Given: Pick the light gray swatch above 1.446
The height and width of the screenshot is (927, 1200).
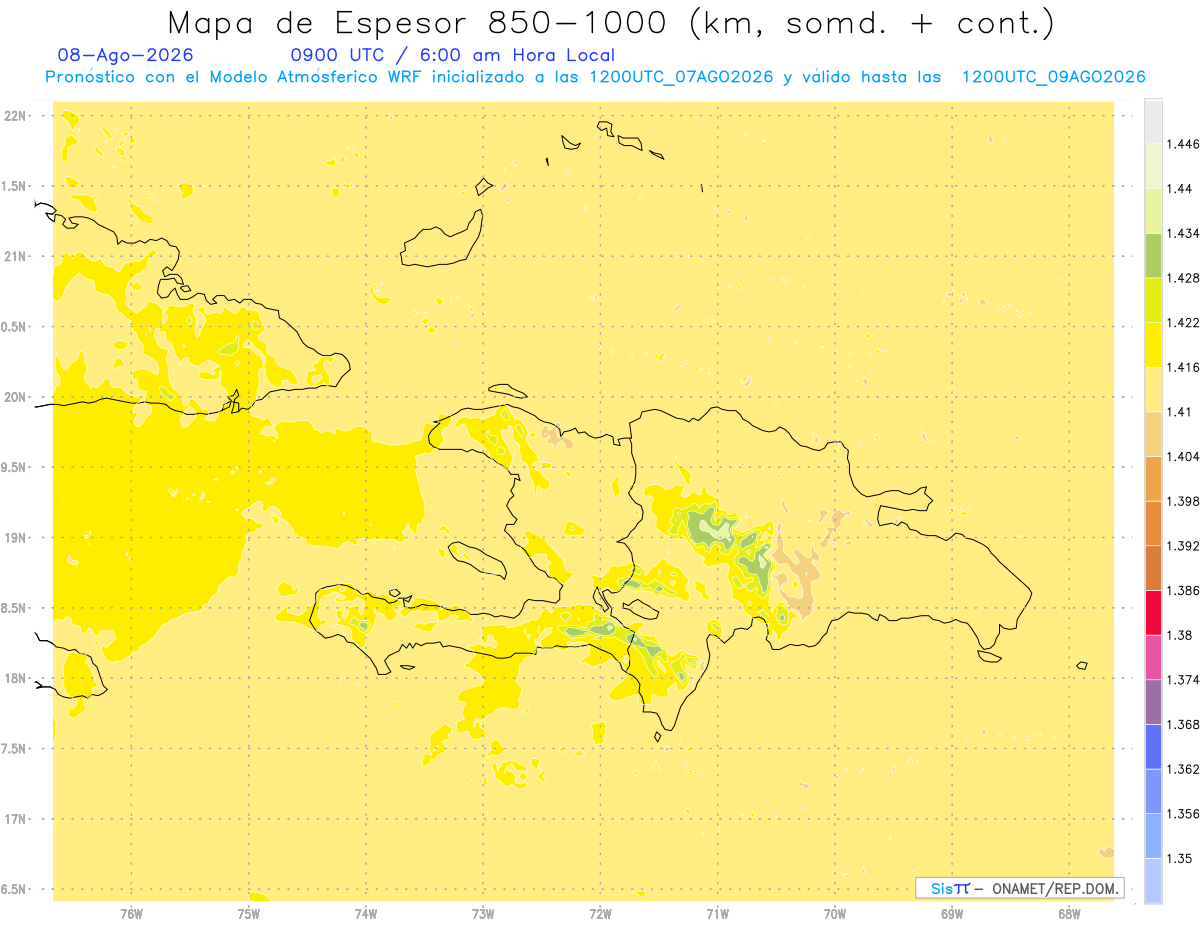Looking at the screenshot, I should (x=1153, y=121).
